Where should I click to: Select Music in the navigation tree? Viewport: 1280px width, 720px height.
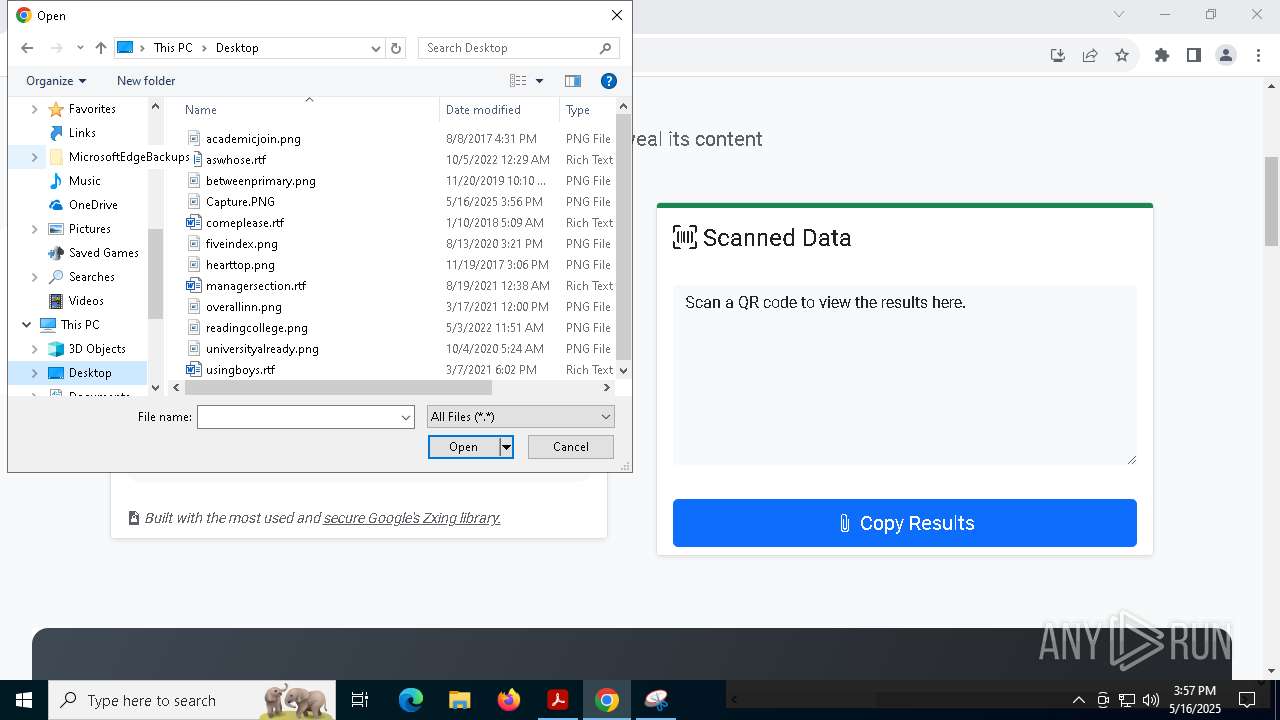point(84,181)
